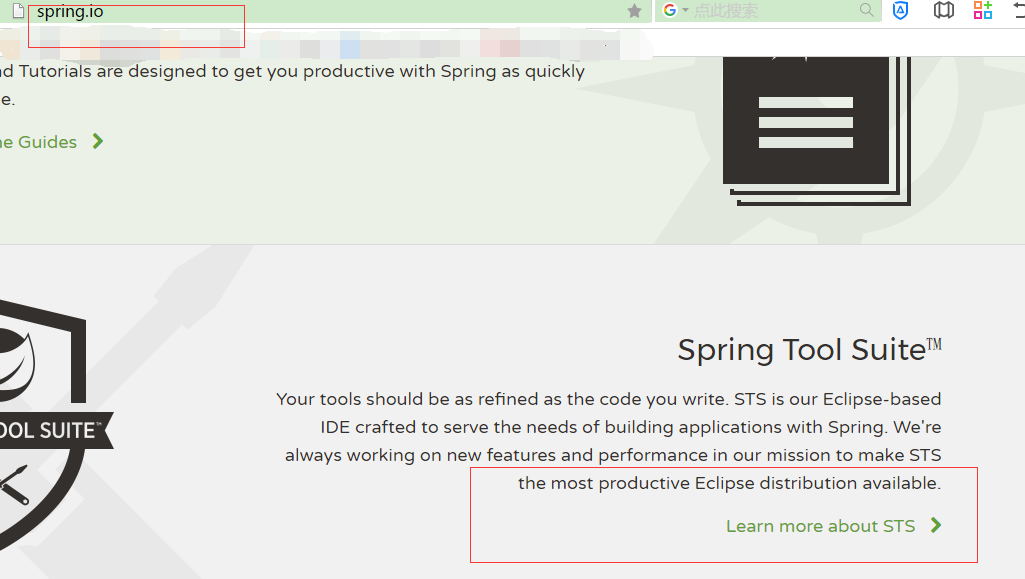Open the reading mode book icon
Viewport: 1025px width, 579px height.
943,10
